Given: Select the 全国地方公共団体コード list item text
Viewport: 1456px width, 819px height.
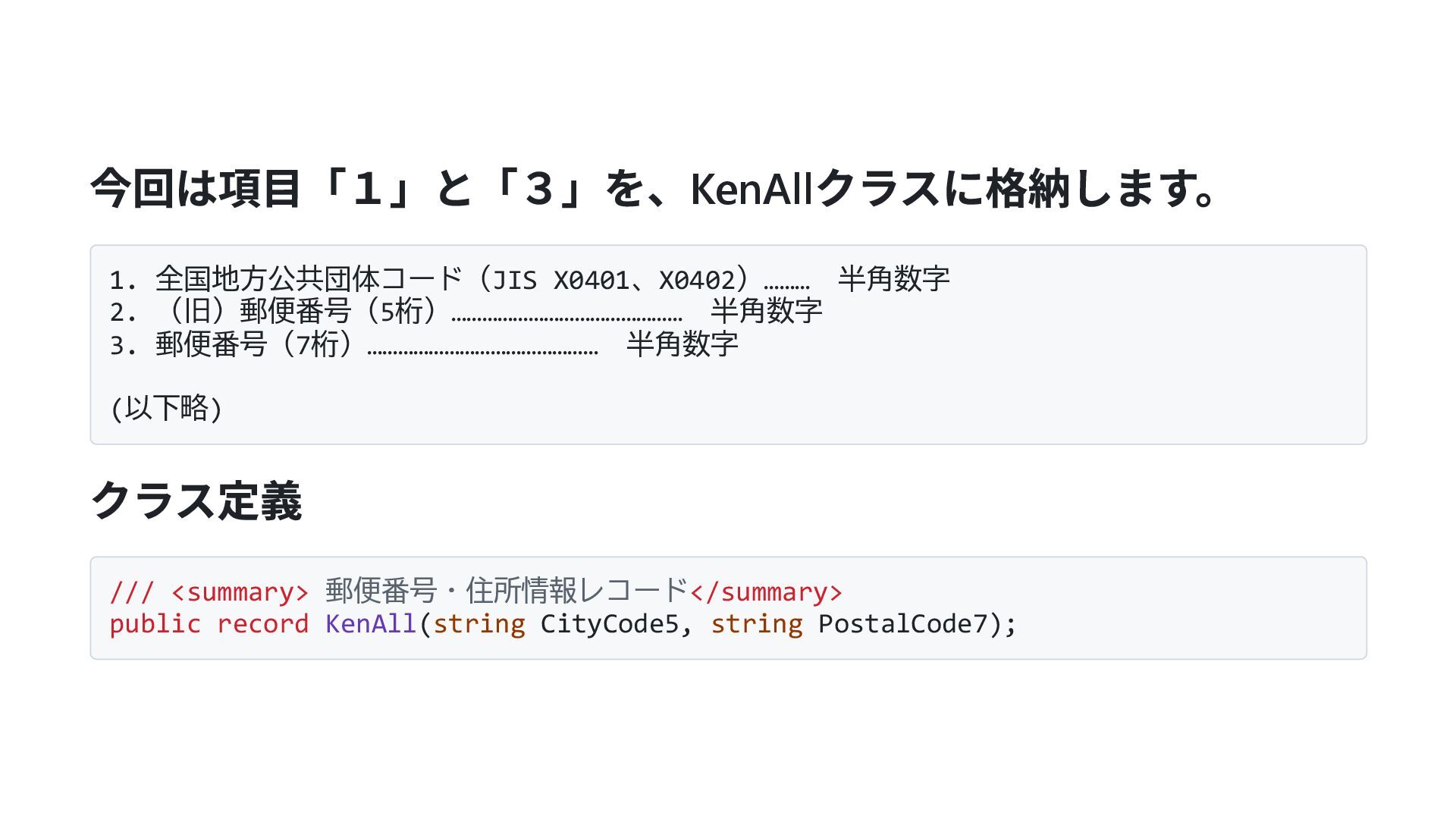Looking at the screenshot, I should click(x=308, y=280).
